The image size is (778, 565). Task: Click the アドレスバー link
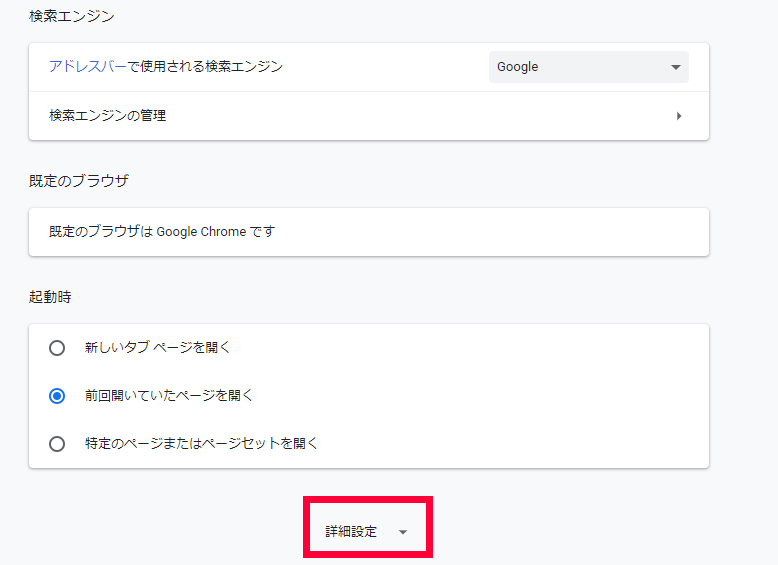88,67
